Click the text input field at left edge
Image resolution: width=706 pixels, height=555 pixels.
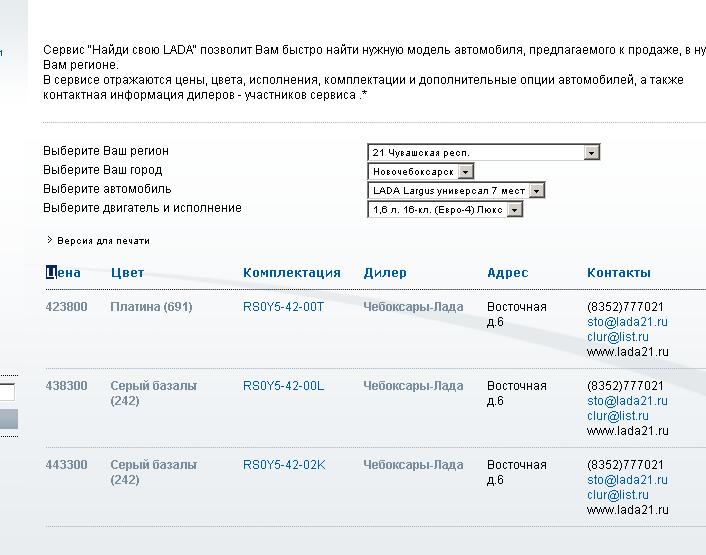[7, 392]
